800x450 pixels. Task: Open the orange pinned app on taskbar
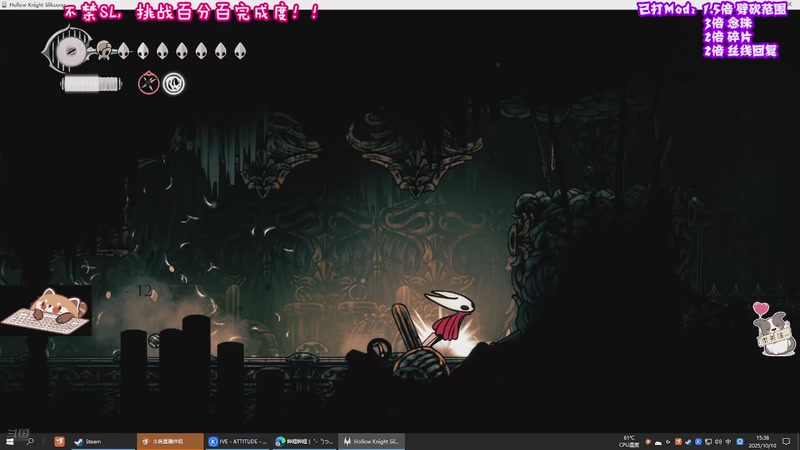click(60, 441)
